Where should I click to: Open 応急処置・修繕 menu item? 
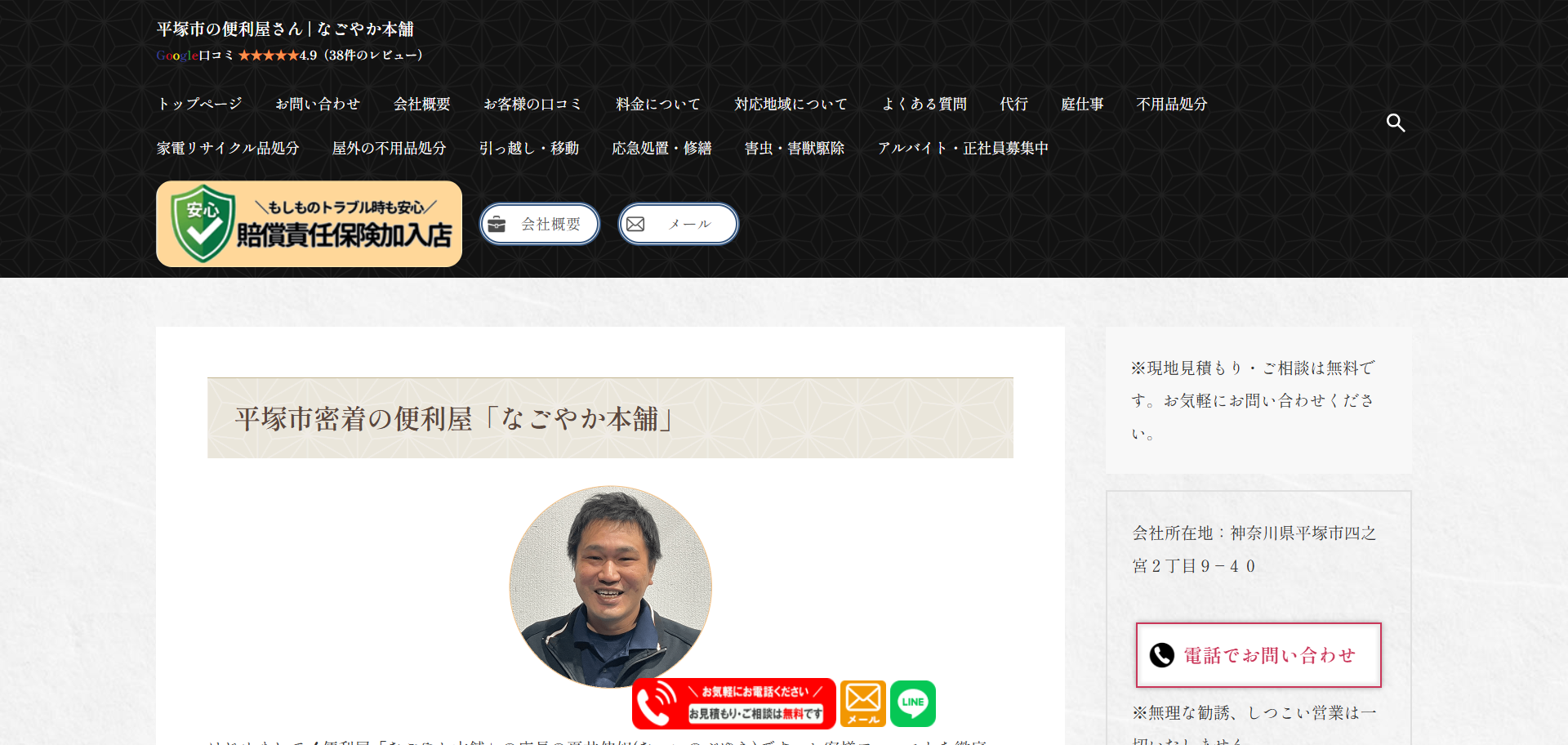coord(661,148)
